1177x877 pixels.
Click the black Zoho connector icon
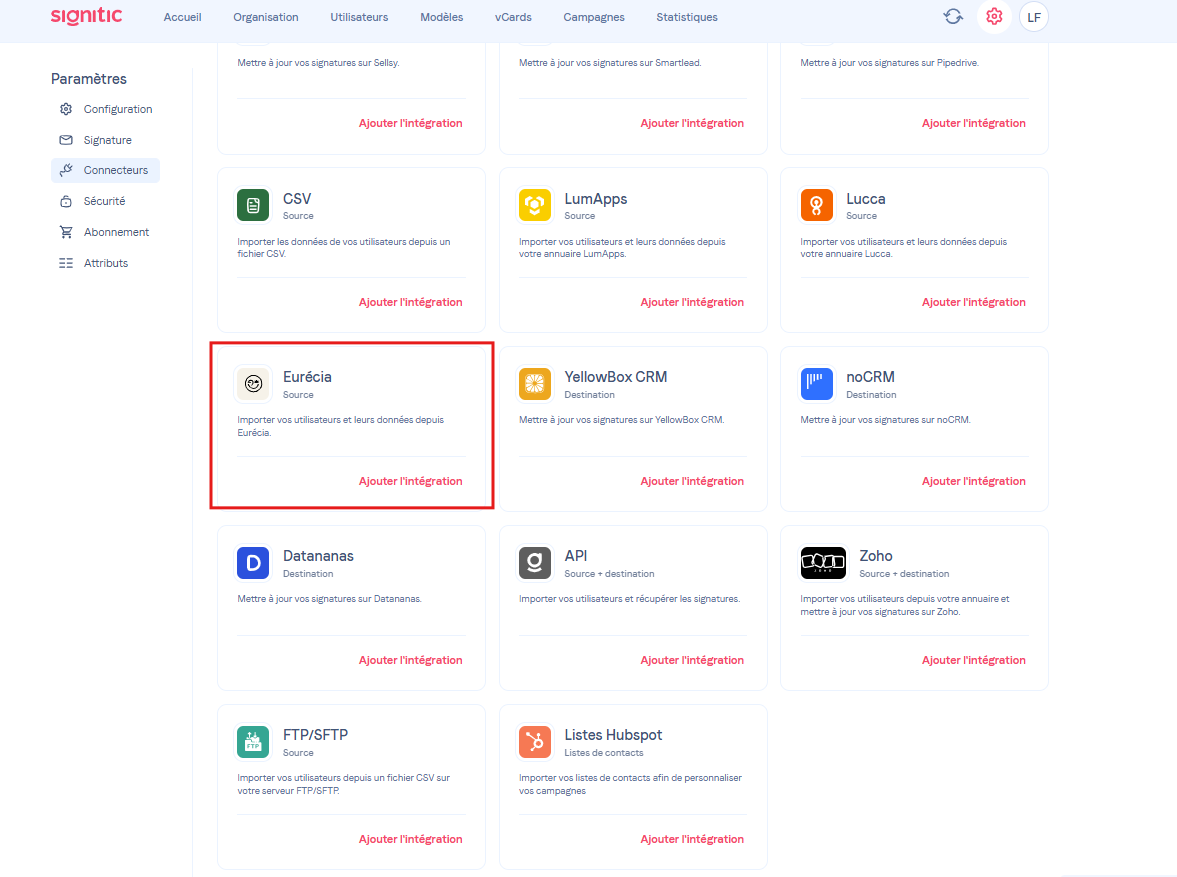tap(823, 562)
